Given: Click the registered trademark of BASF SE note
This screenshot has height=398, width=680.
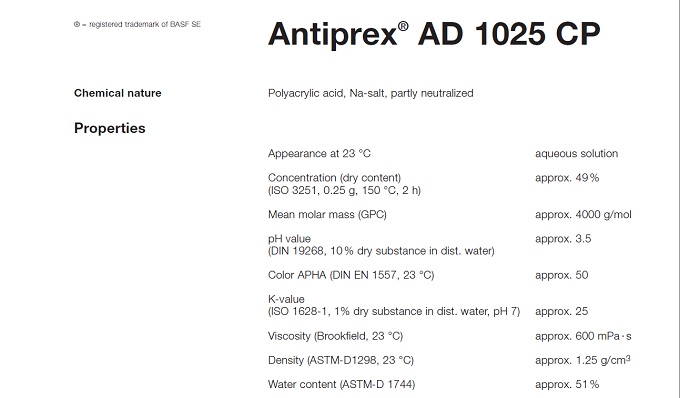Looking at the screenshot, I should (x=137, y=24).
